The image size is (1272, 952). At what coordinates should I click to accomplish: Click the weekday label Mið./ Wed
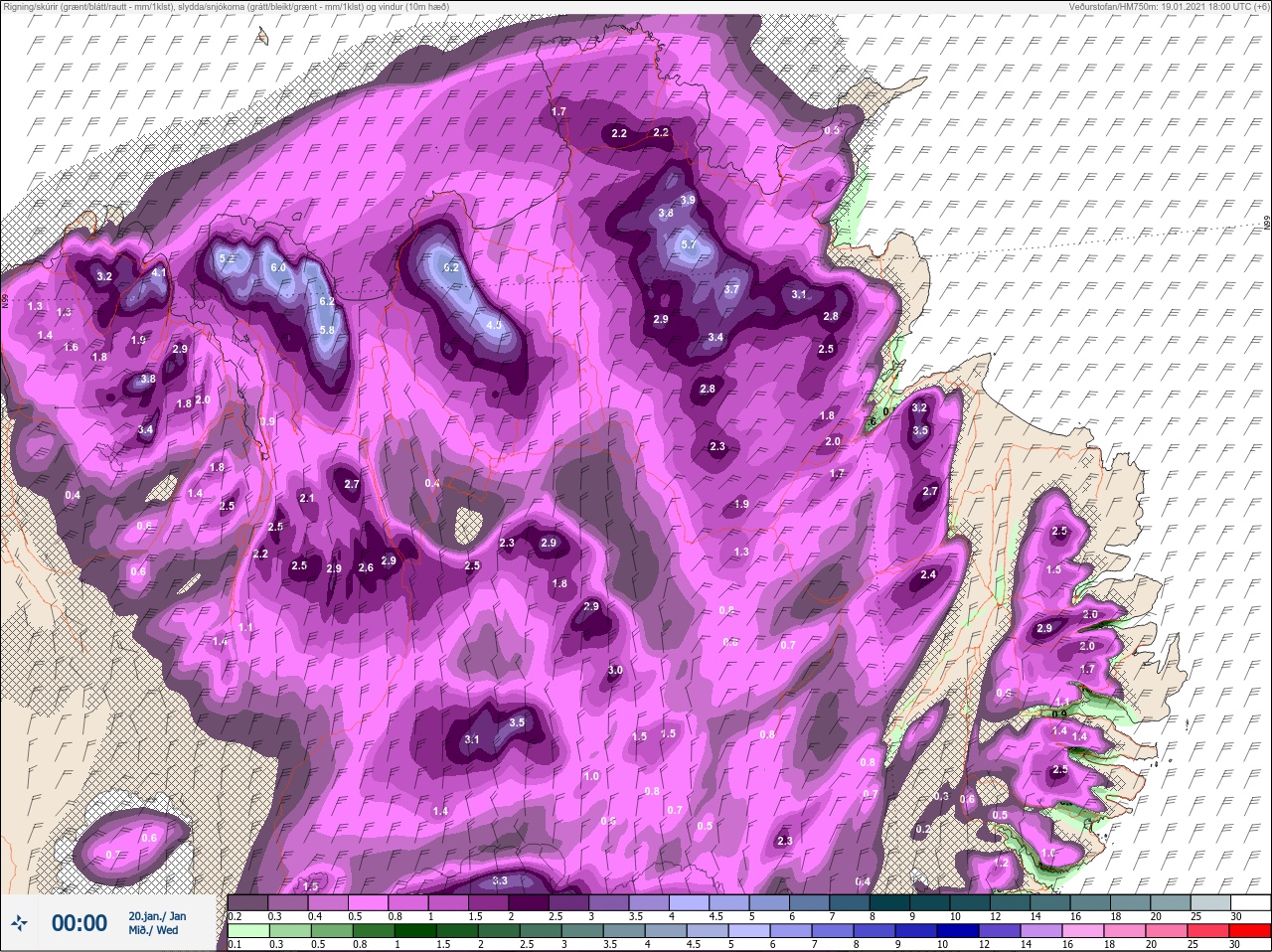point(154,930)
